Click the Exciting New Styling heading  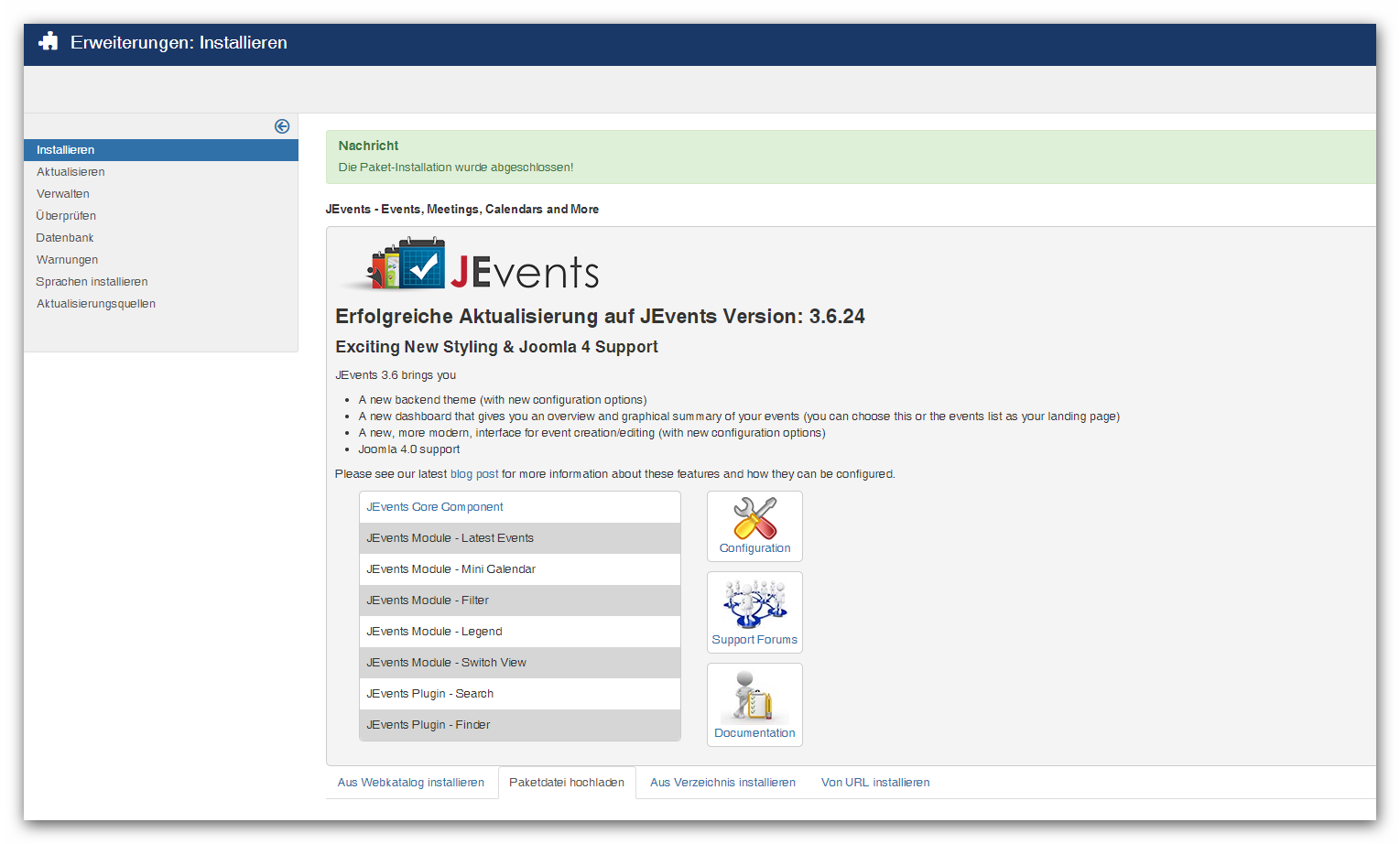click(496, 347)
